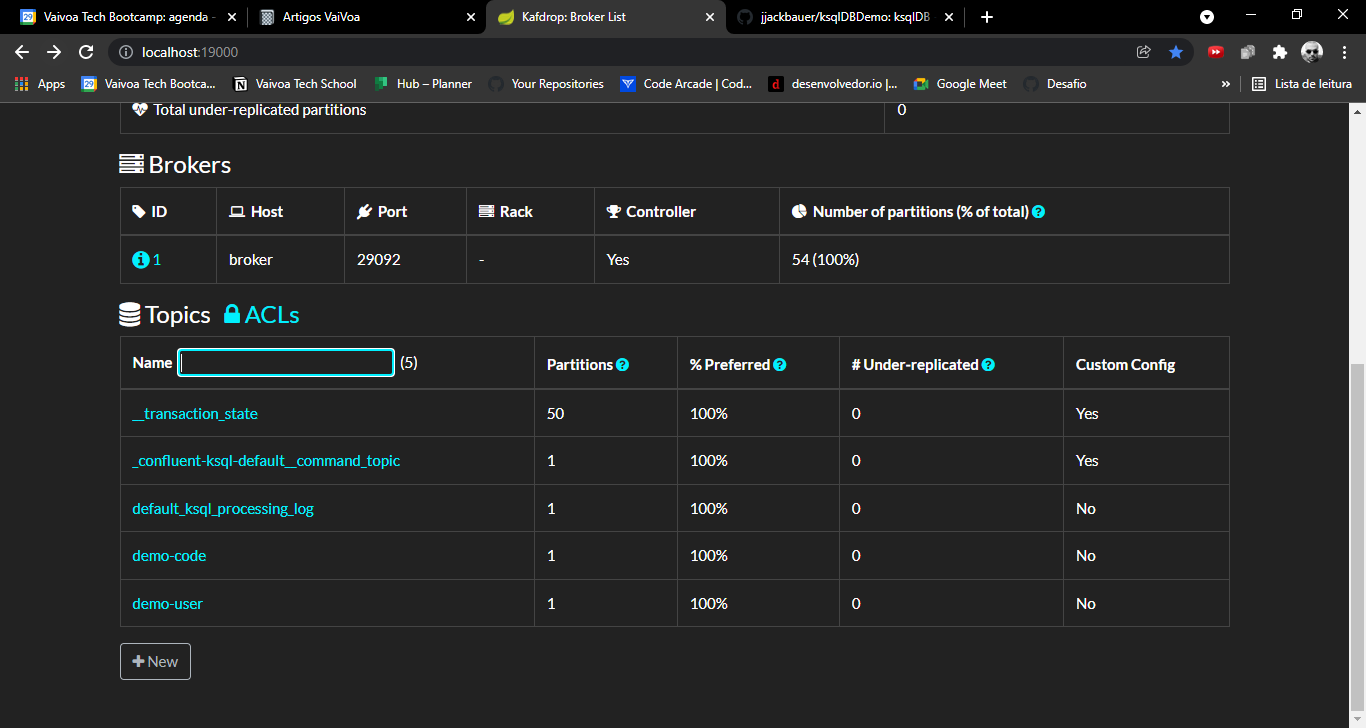The image size is (1366, 728).
Task: Open the Hub – Planner bookmark
Action: [423, 84]
